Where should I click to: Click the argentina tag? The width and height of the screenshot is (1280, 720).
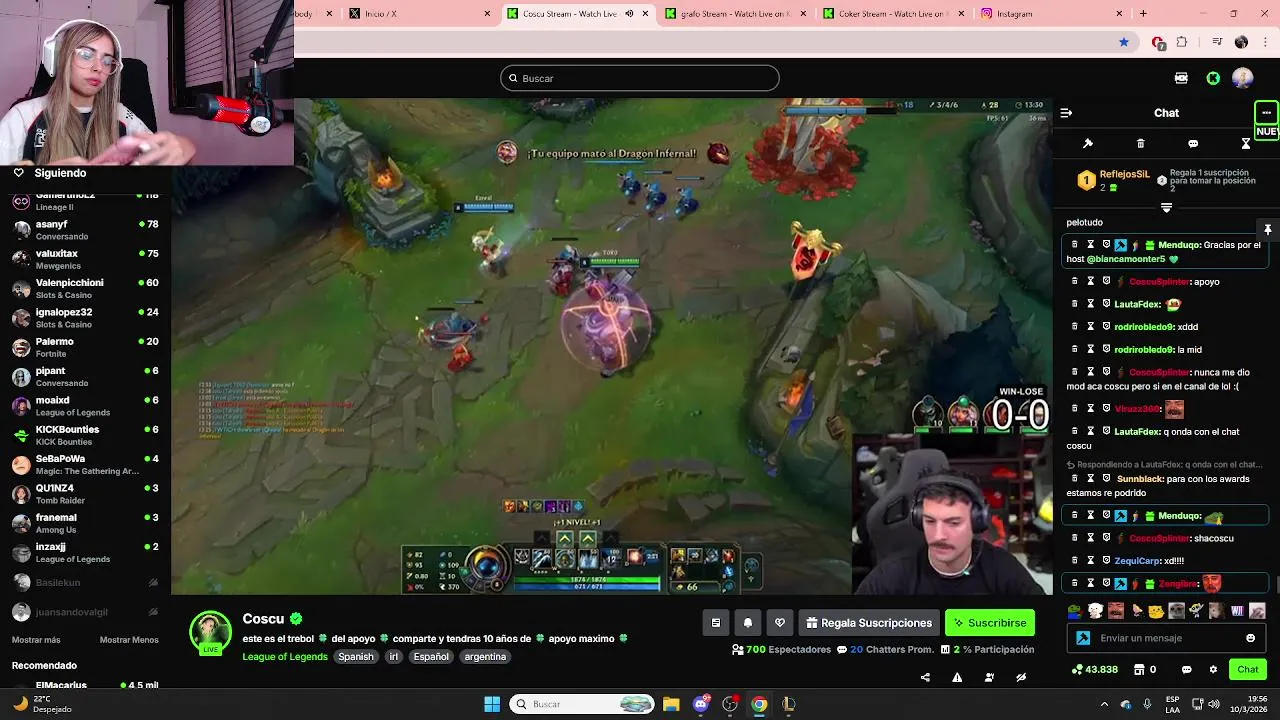(x=485, y=657)
